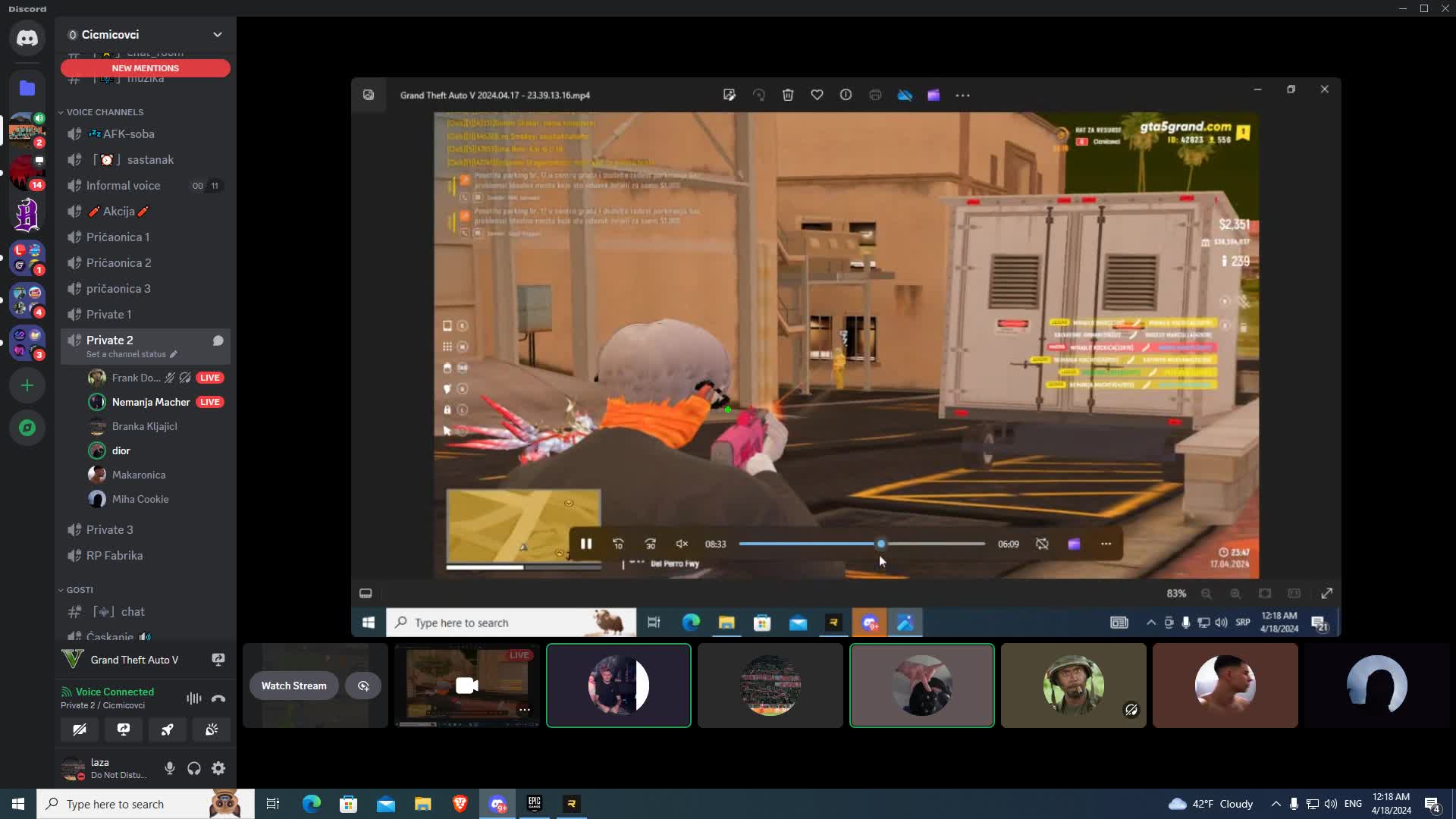Viewport: 1456px width, 819px height.
Task: Join the RP Fabrika voice channel
Action: click(145, 555)
